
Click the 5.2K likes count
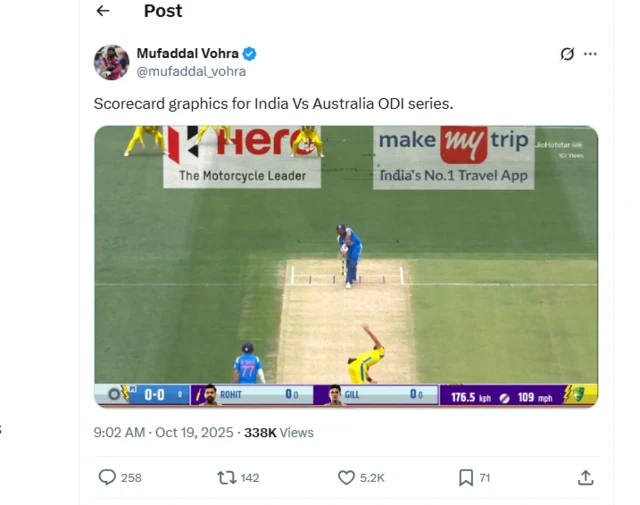pos(372,478)
